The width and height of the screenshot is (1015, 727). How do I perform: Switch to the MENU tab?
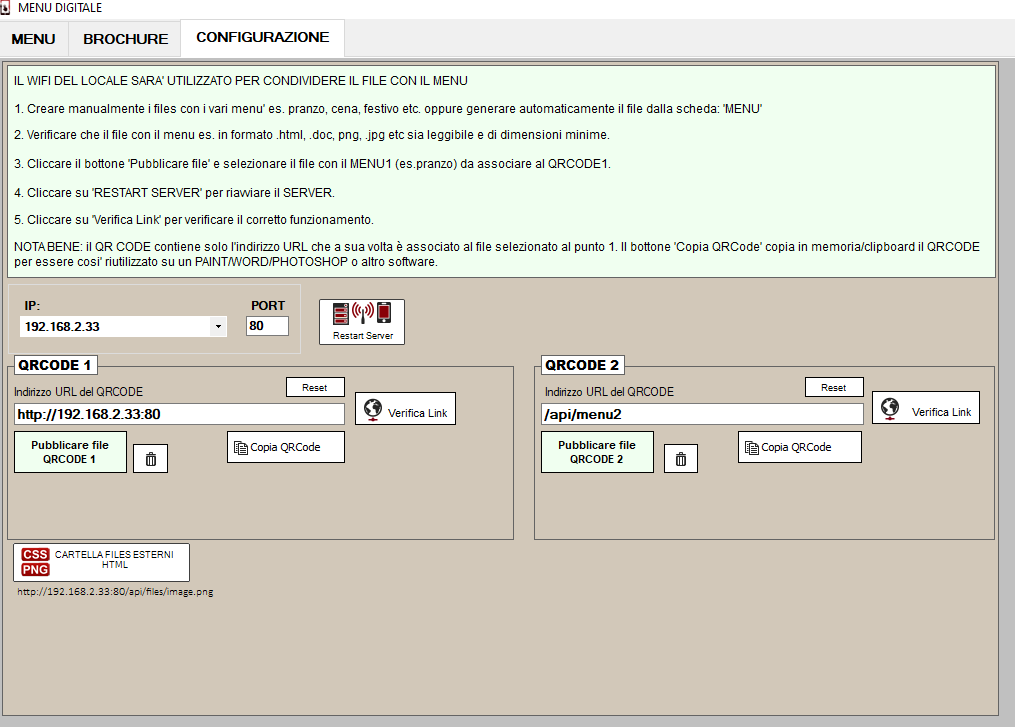click(34, 39)
